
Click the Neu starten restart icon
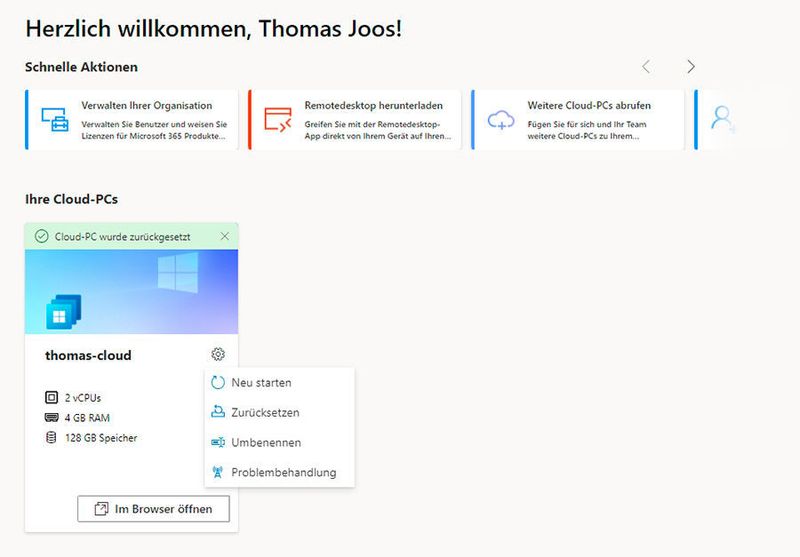(x=218, y=383)
